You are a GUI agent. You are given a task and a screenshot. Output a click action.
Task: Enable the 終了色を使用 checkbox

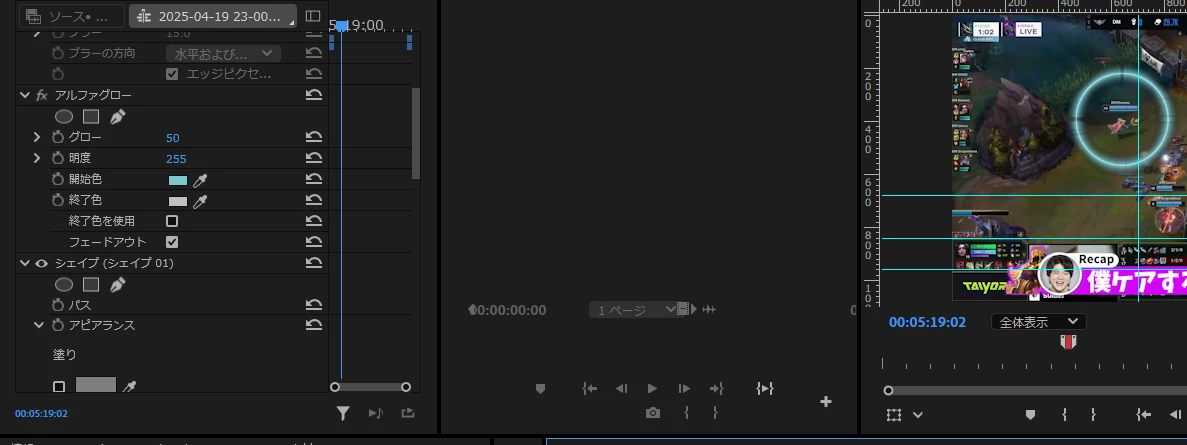[x=172, y=221]
